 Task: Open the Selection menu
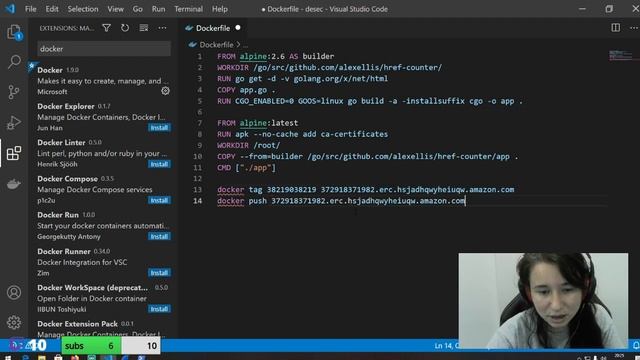coord(83,9)
